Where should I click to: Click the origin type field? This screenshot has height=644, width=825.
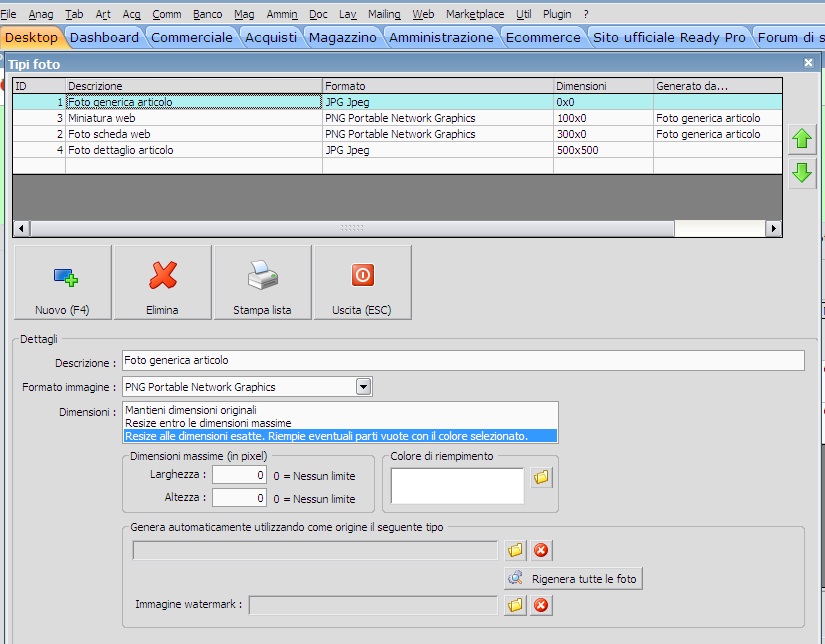(315, 550)
